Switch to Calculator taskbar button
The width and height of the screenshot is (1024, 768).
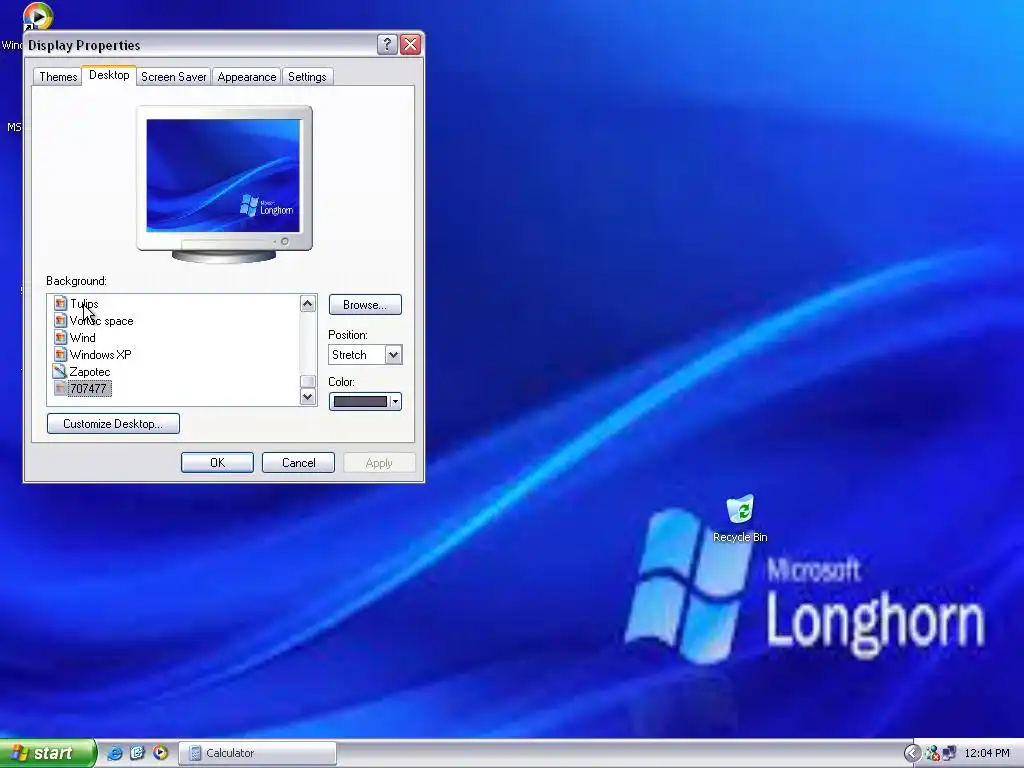pyautogui.click(x=258, y=753)
